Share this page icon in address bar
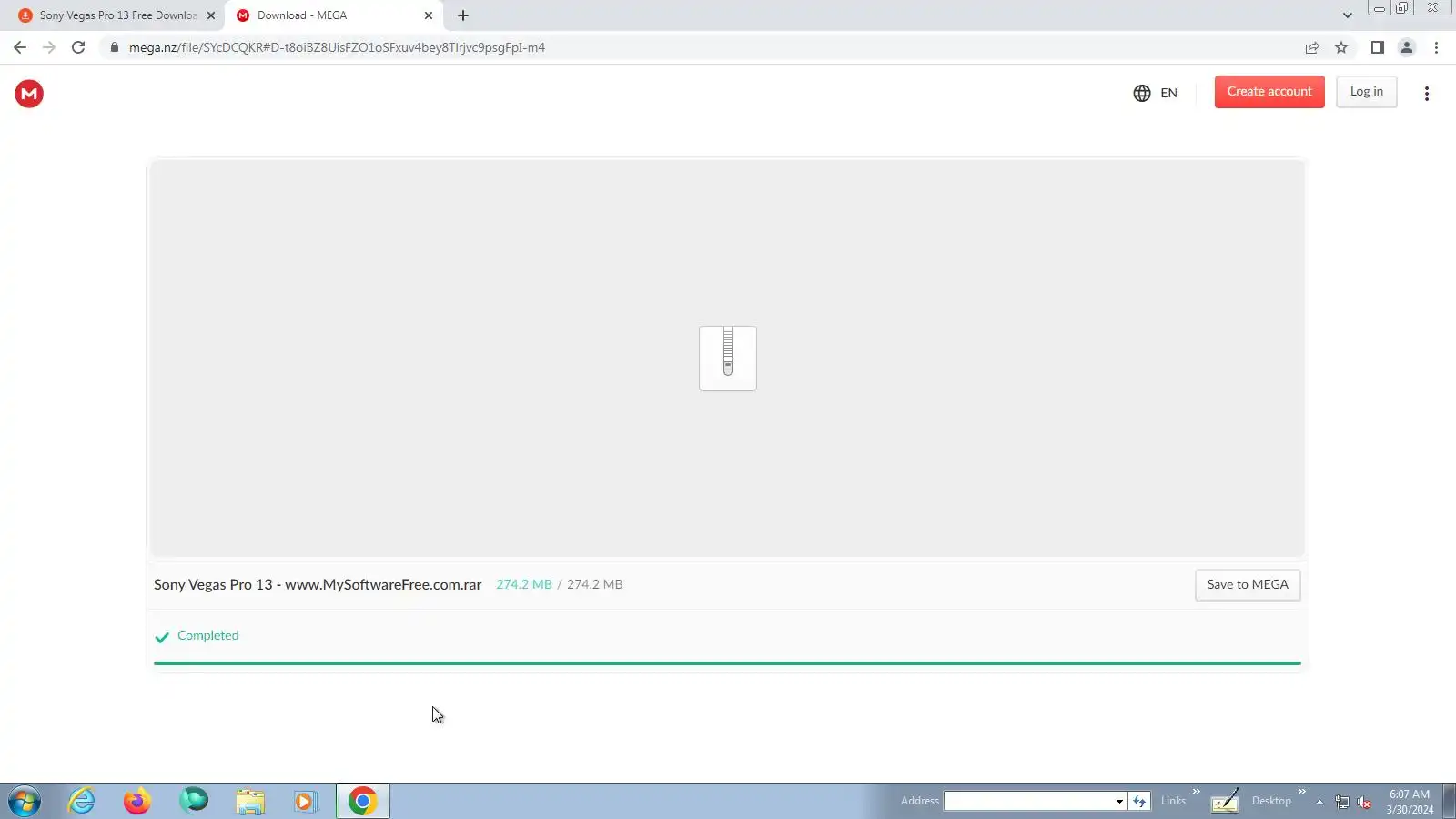The width and height of the screenshot is (1456, 819). click(1311, 47)
